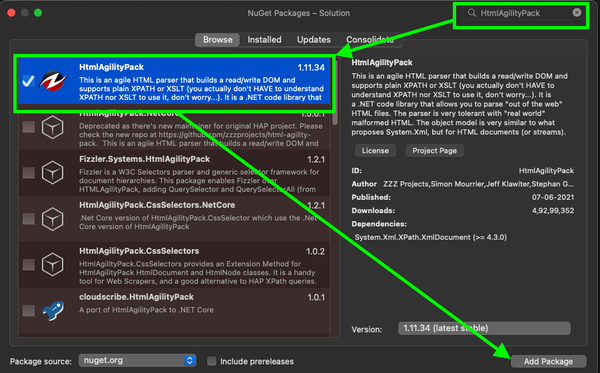Click the HtmlAgilityPack red logo icon
Image resolution: width=600 pixels, height=373 pixels.
52,81
